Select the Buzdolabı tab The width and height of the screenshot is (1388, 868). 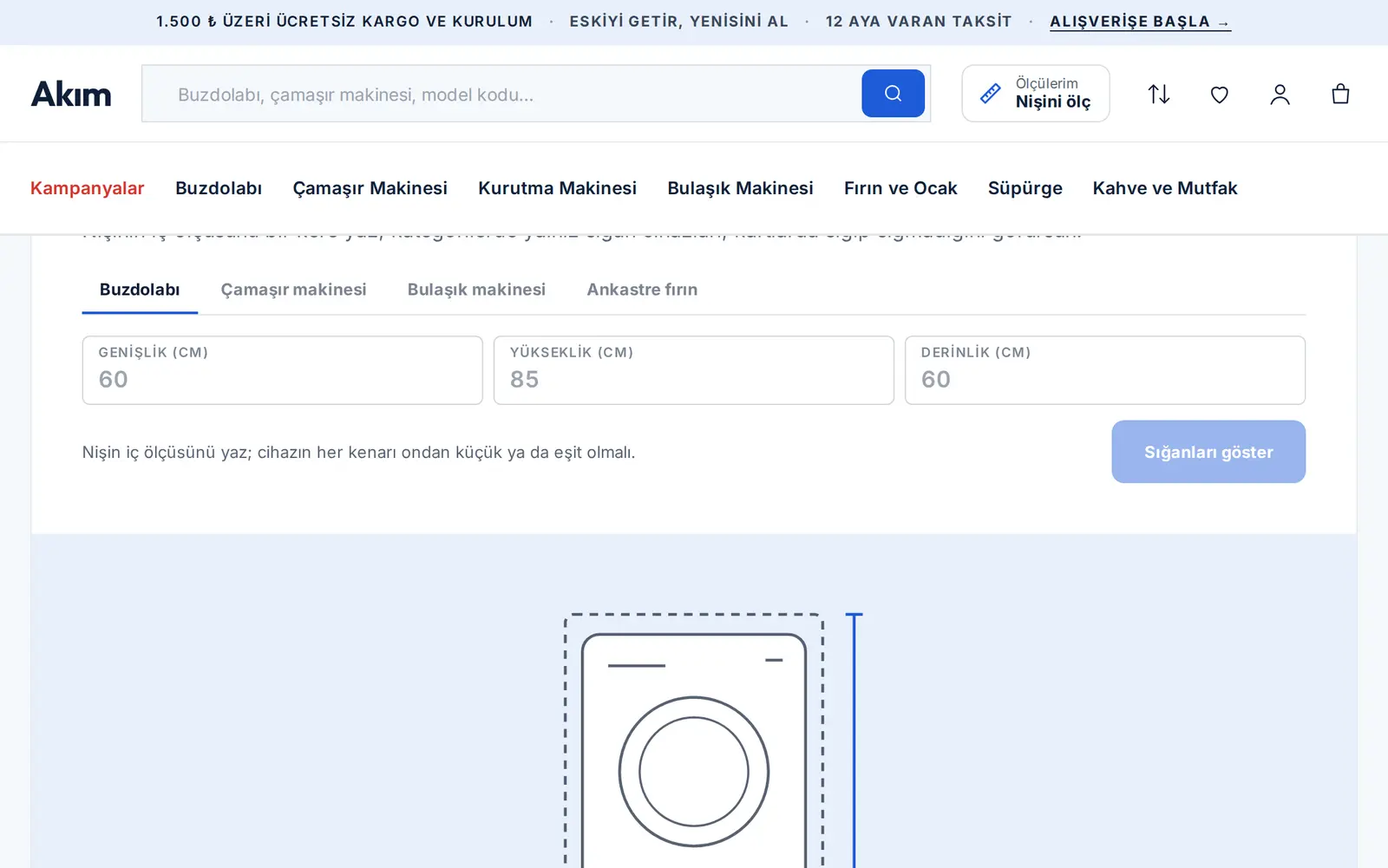pyautogui.click(x=140, y=290)
